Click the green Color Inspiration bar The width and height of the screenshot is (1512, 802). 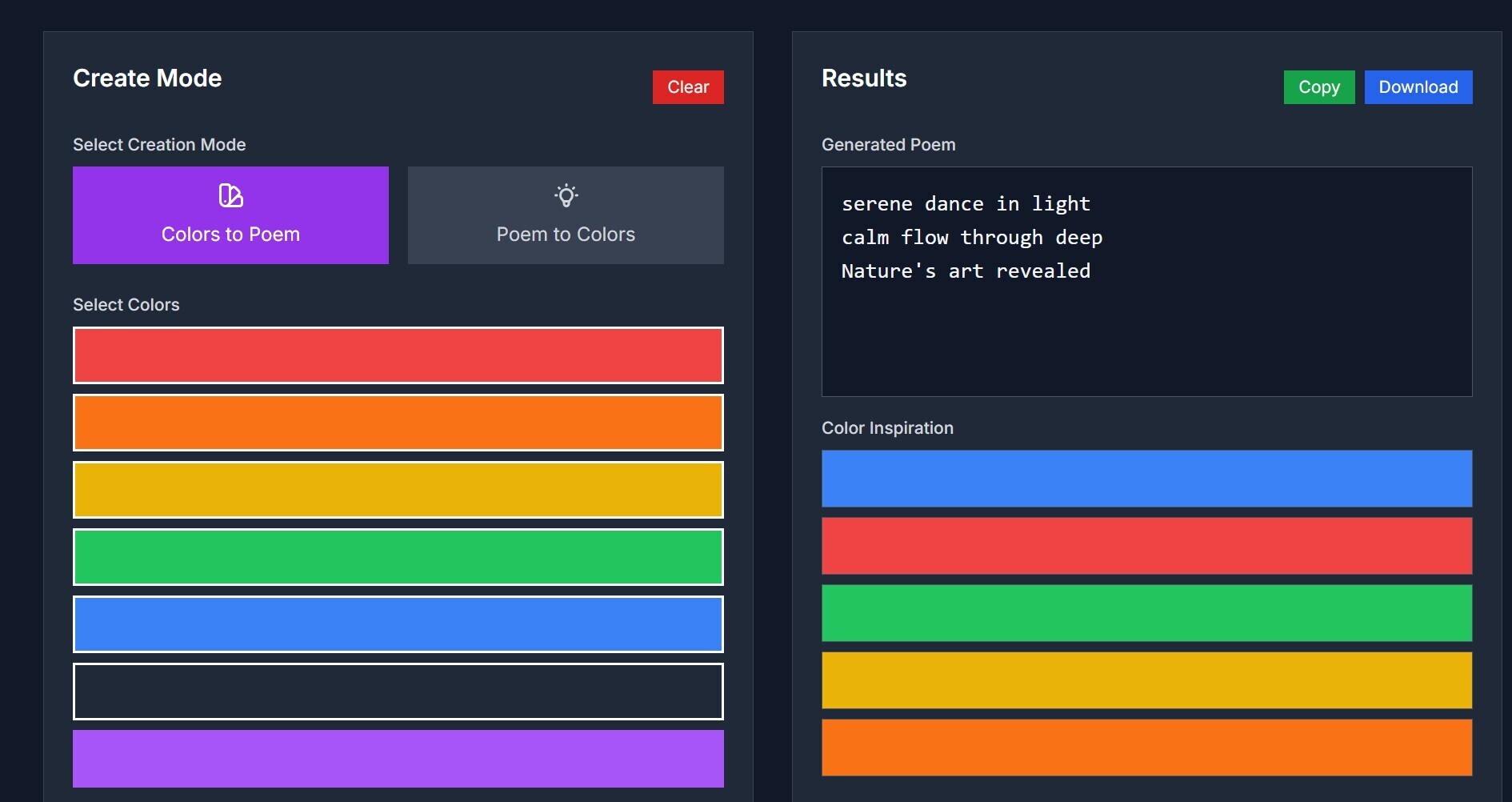click(x=1146, y=613)
